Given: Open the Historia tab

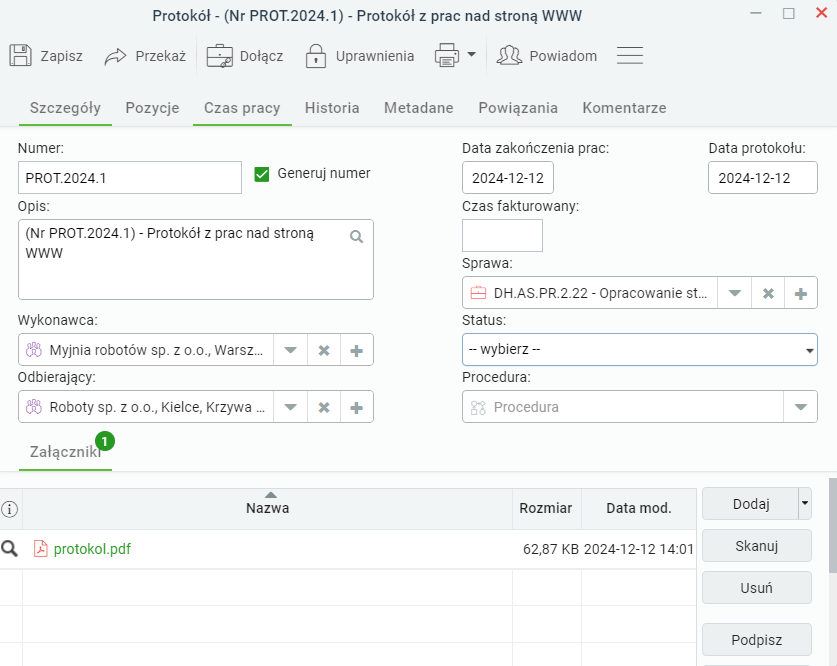Looking at the screenshot, I should [331, 108].
